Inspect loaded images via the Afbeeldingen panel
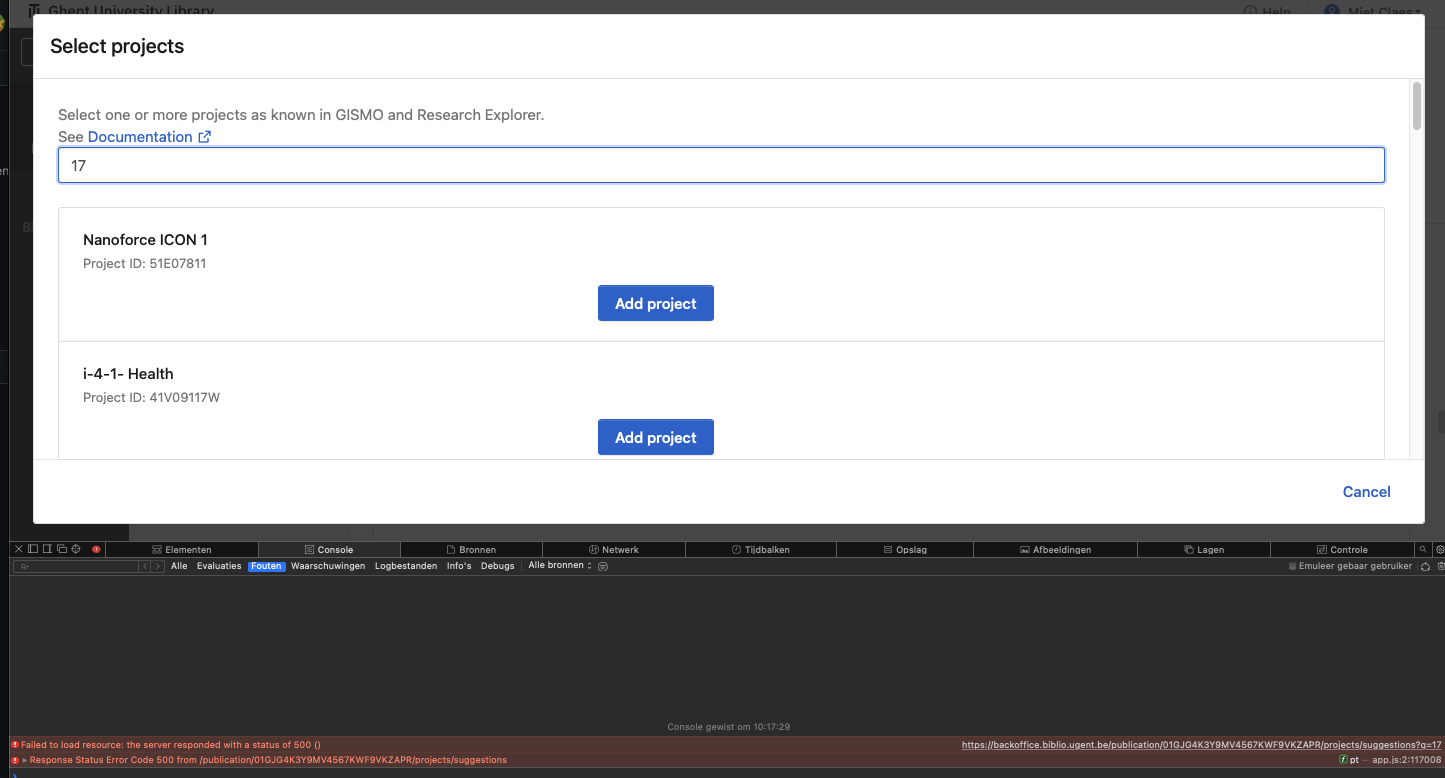This screenshot has width=1445, height=778. point(1055,549)
